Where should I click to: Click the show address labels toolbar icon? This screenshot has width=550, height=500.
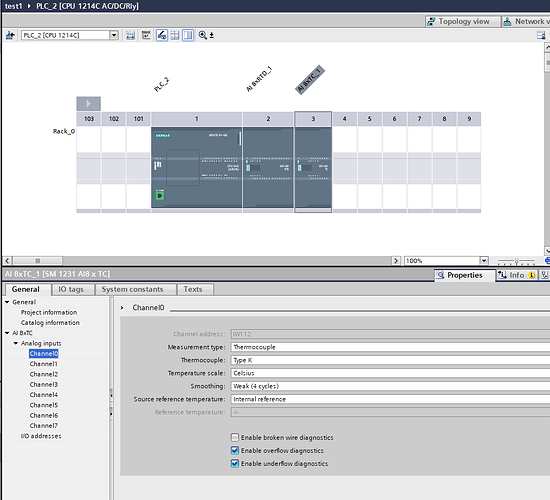pos(130,35)
